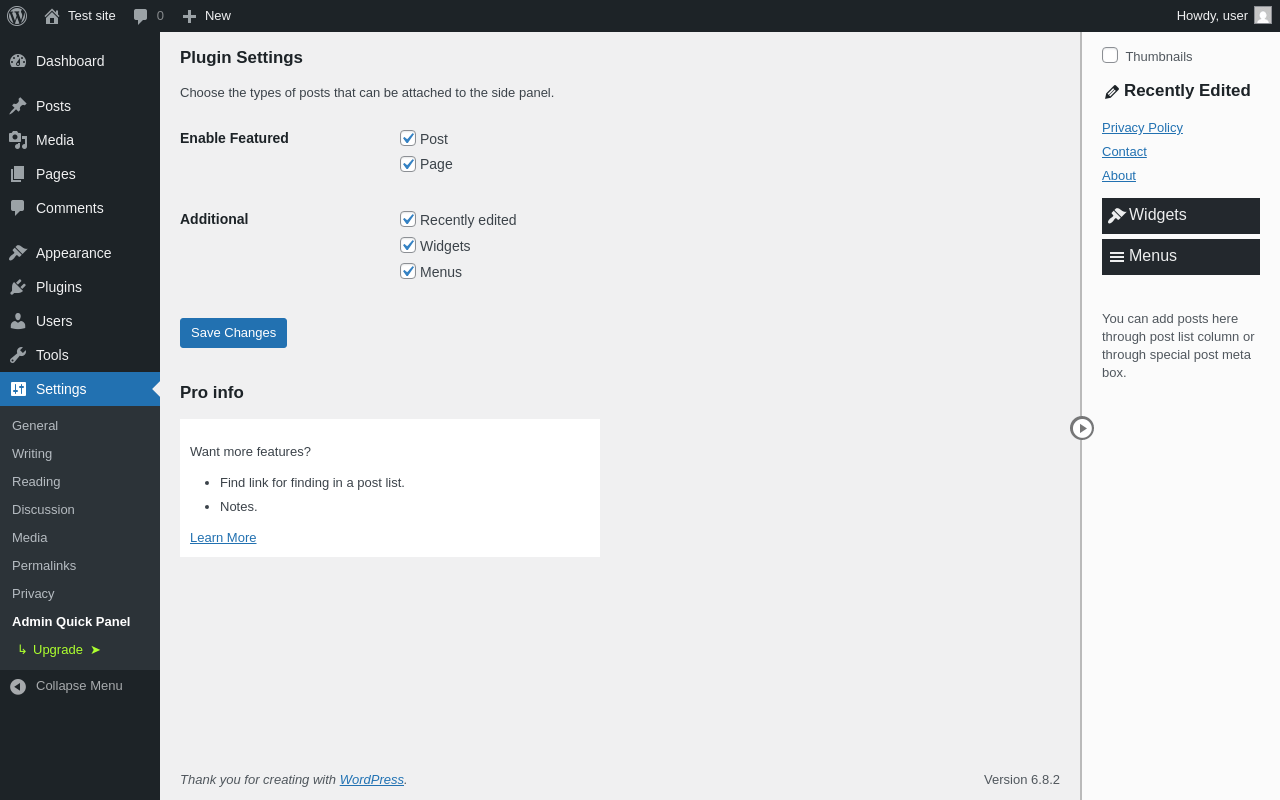Screen dimensions: 1280x800
Task: Click the Save Changes button
Action: click(233, 333)
